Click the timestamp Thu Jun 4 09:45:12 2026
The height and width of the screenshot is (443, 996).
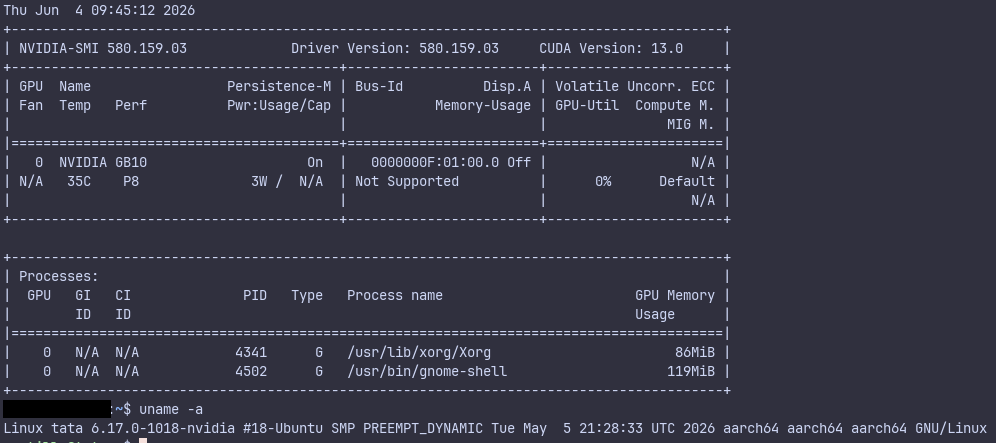[99, 11]
